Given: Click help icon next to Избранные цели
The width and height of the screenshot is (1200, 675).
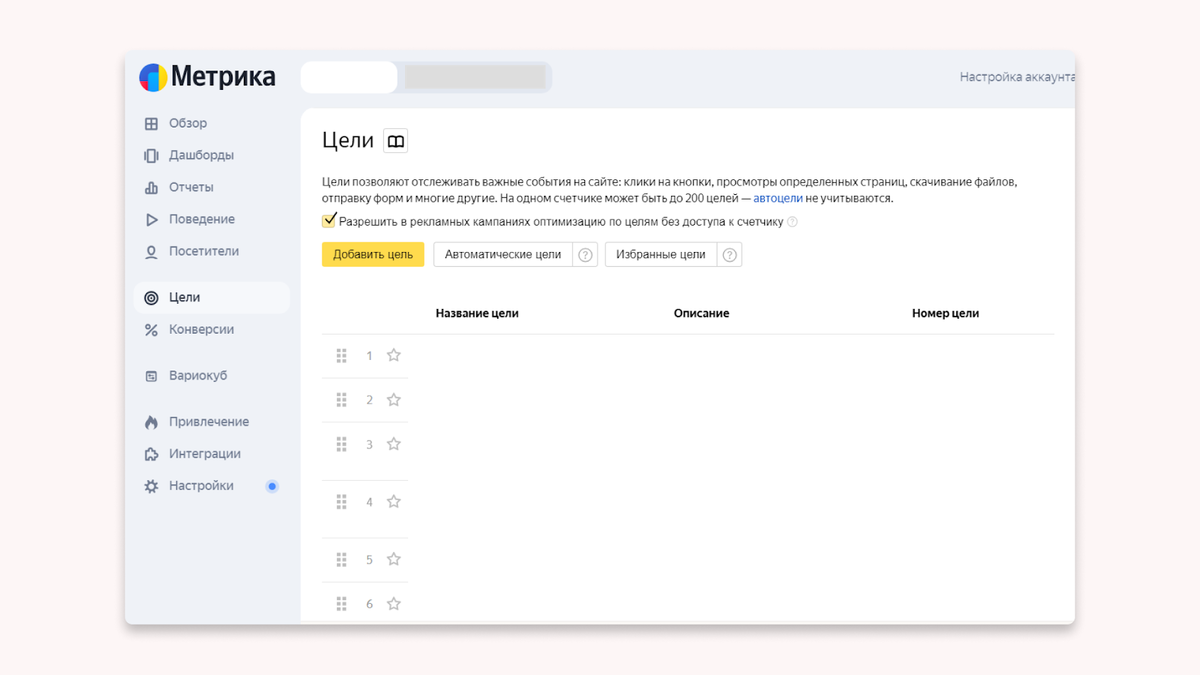Looking at the screenshot, I should coord(730,255).
